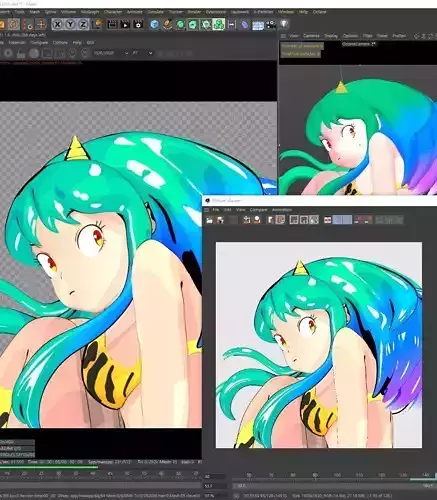Click the green Extrude generator icon

coord(193,24)
